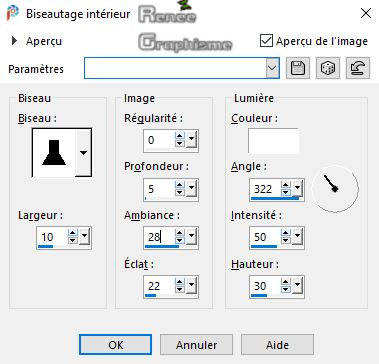379x364 pixels.
Task: Click the randomize parameters dice icon
Action: 328,68
